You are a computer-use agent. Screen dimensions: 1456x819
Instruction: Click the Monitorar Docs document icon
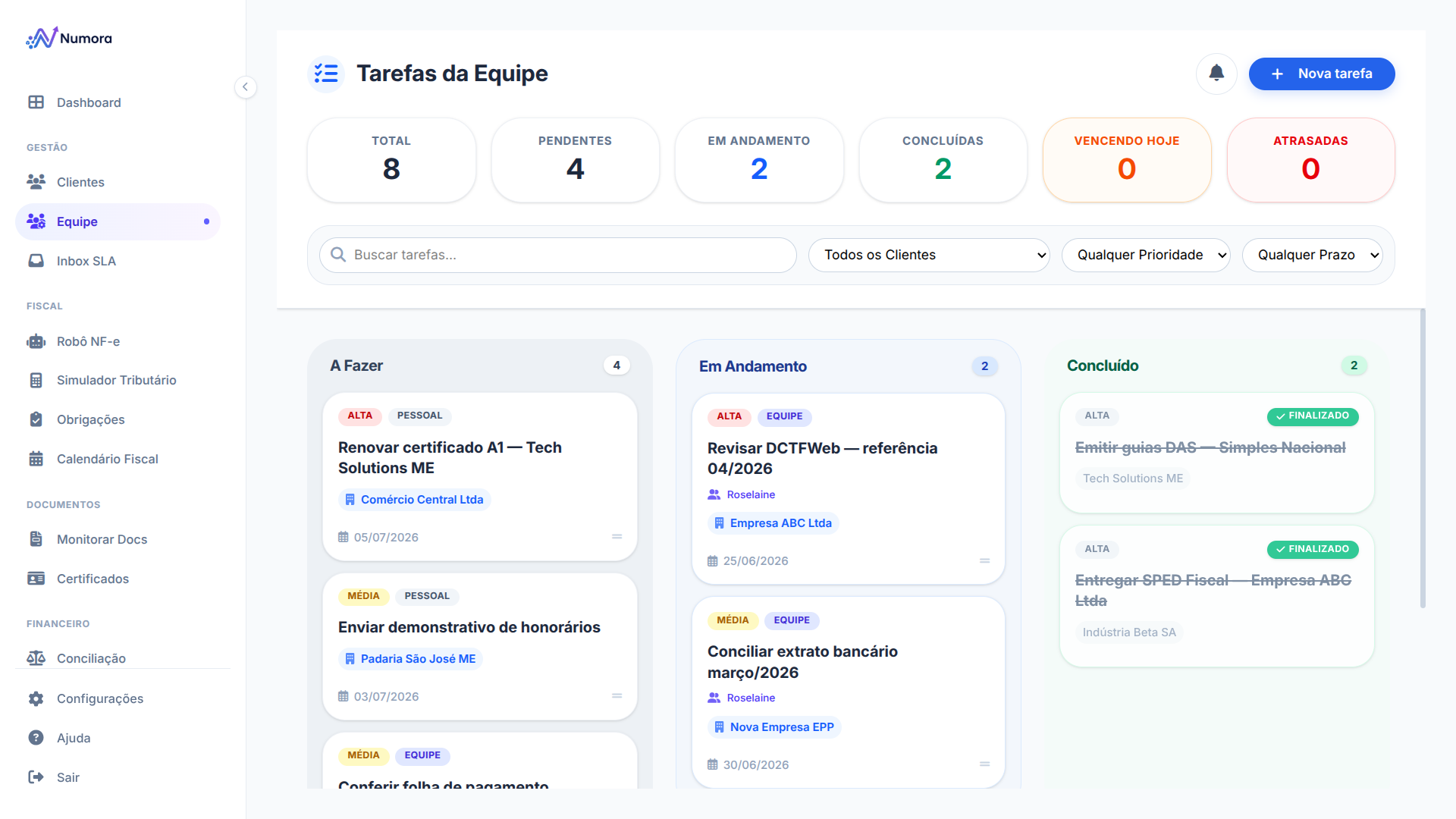[x=36, y=539]
